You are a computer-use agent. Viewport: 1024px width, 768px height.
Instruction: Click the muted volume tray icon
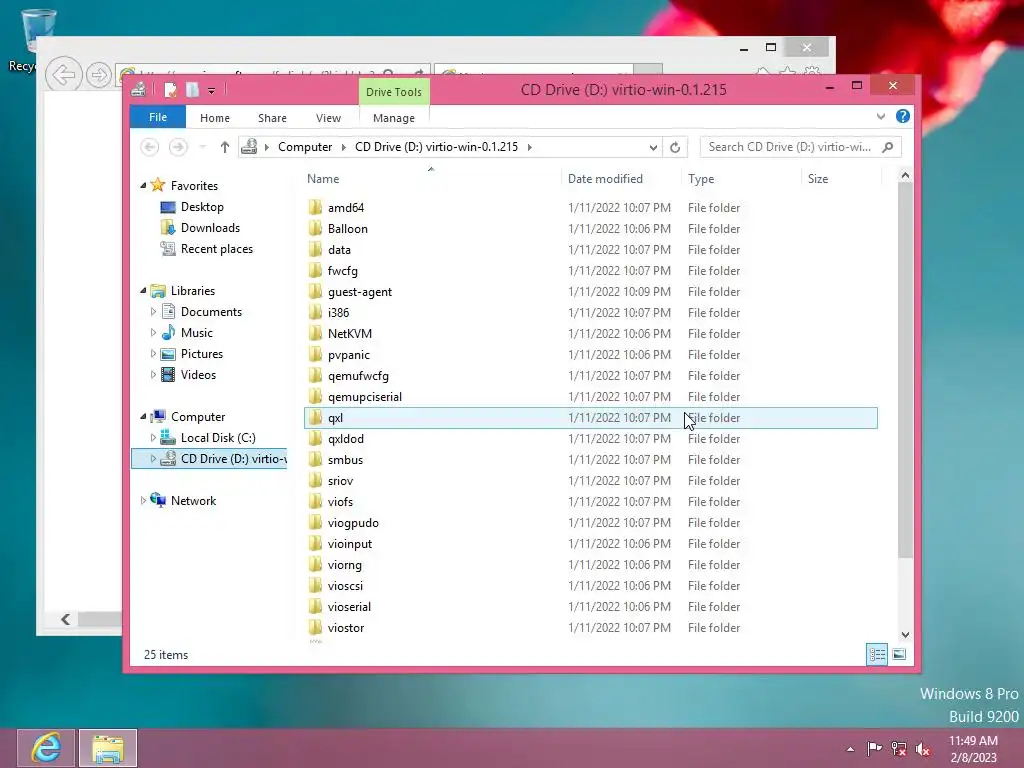pyautogui.click(x=923, y=749)
